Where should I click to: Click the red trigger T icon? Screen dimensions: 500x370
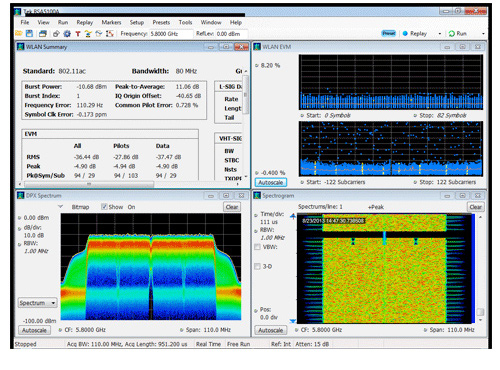(78, 34)
